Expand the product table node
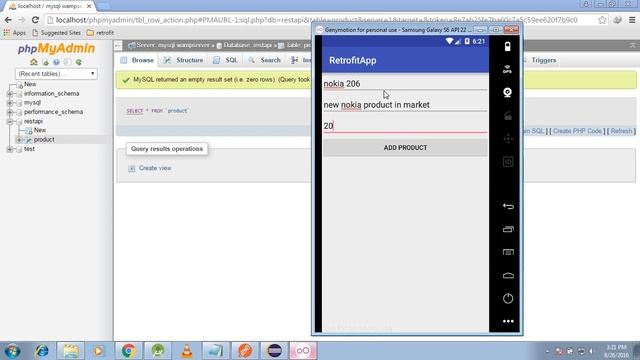This screenshot has width=640, height=360. coord(19,140)
